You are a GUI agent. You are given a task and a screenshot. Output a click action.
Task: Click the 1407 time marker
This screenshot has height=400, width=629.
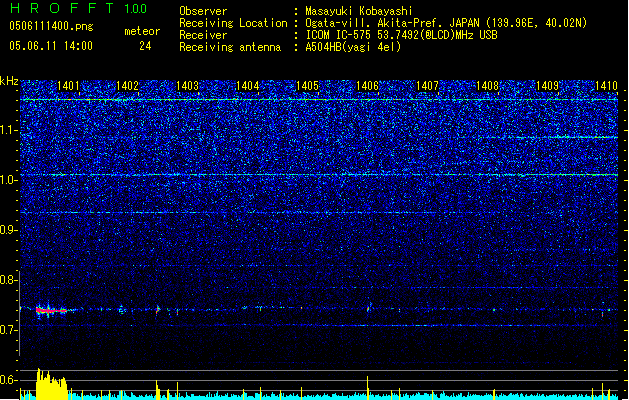click(427, 86)
